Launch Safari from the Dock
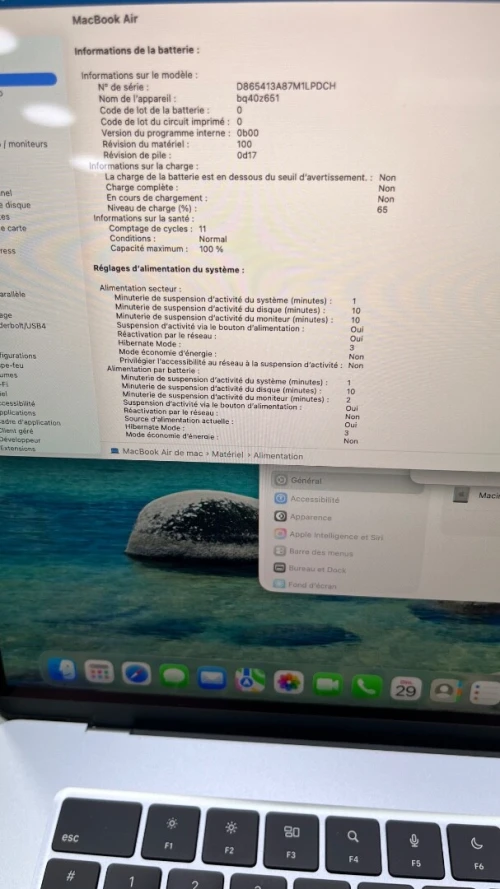500x889 pixels. tap(137, 674)
